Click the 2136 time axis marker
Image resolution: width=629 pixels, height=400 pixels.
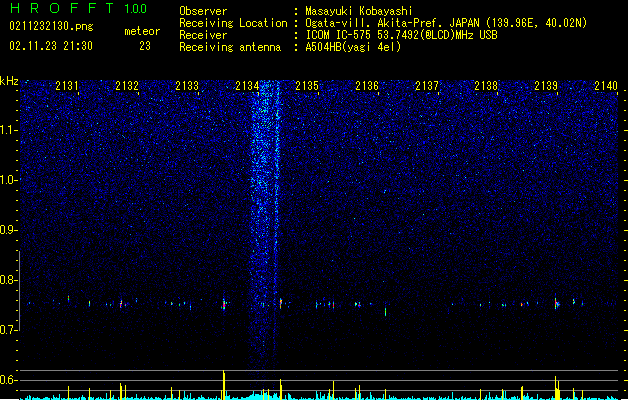click(x=367, y=86)
